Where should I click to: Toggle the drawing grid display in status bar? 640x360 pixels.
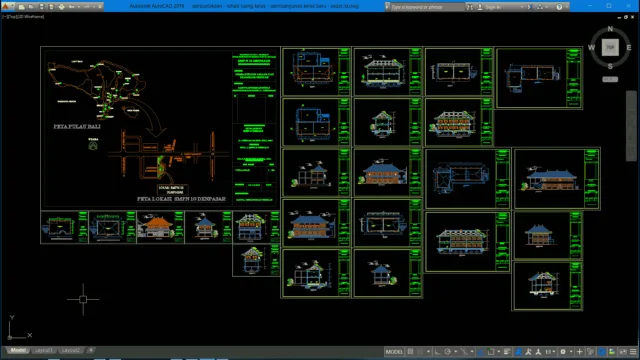tap(410, 352)
